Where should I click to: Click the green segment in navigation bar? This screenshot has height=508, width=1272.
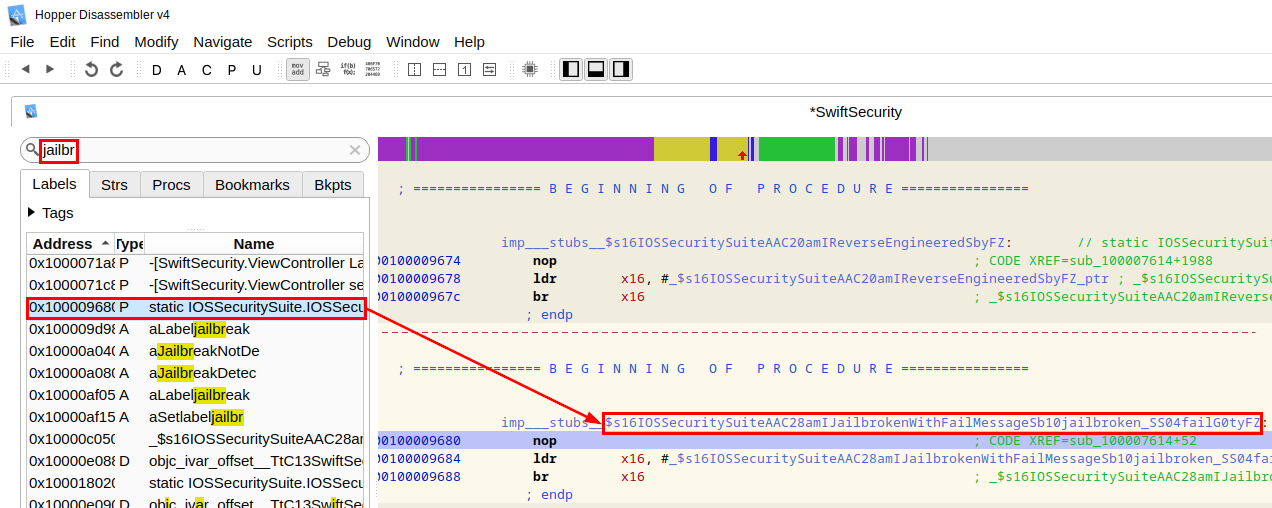[797, 149]
